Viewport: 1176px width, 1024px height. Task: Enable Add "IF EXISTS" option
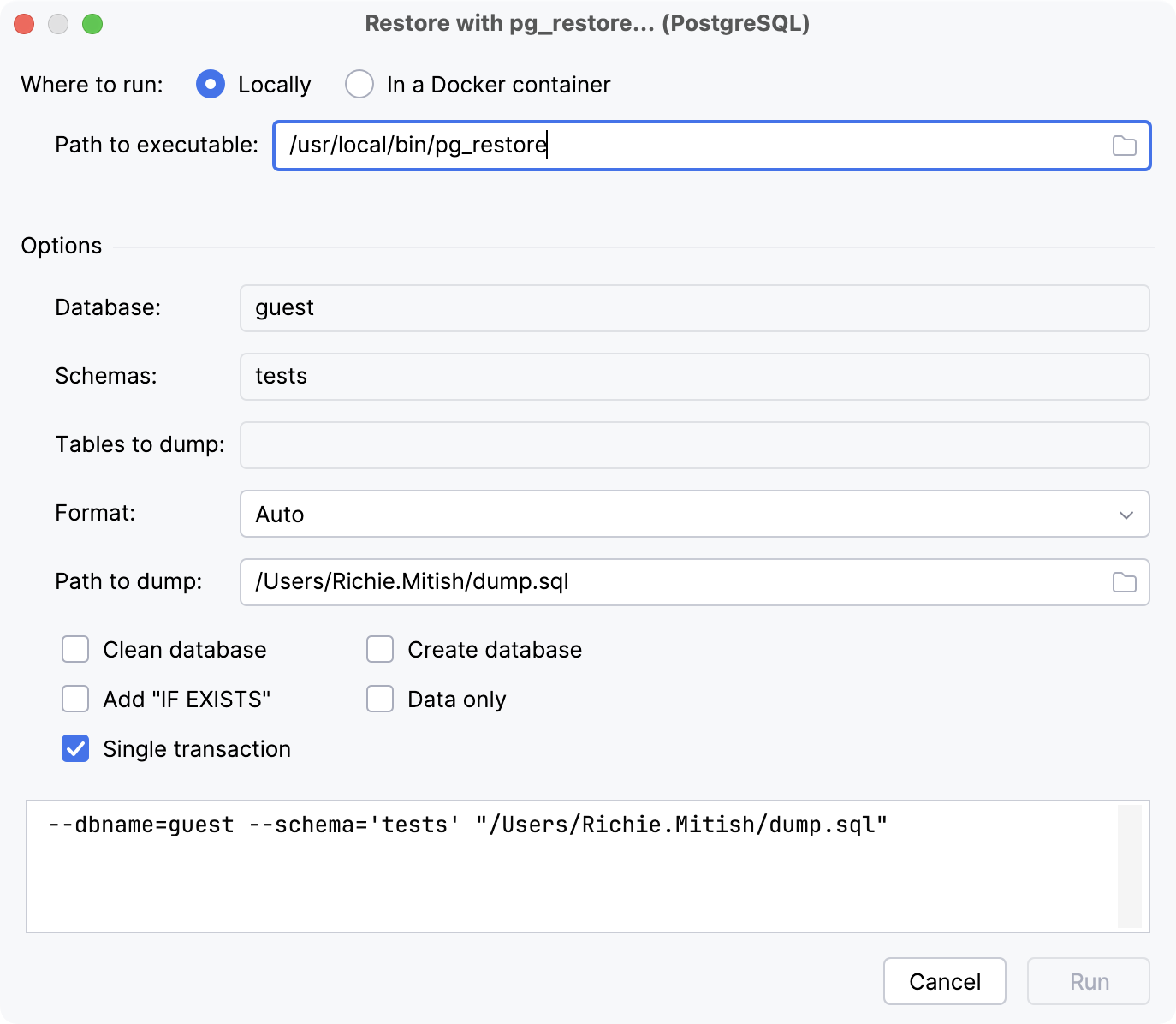(x=75, y=699)
